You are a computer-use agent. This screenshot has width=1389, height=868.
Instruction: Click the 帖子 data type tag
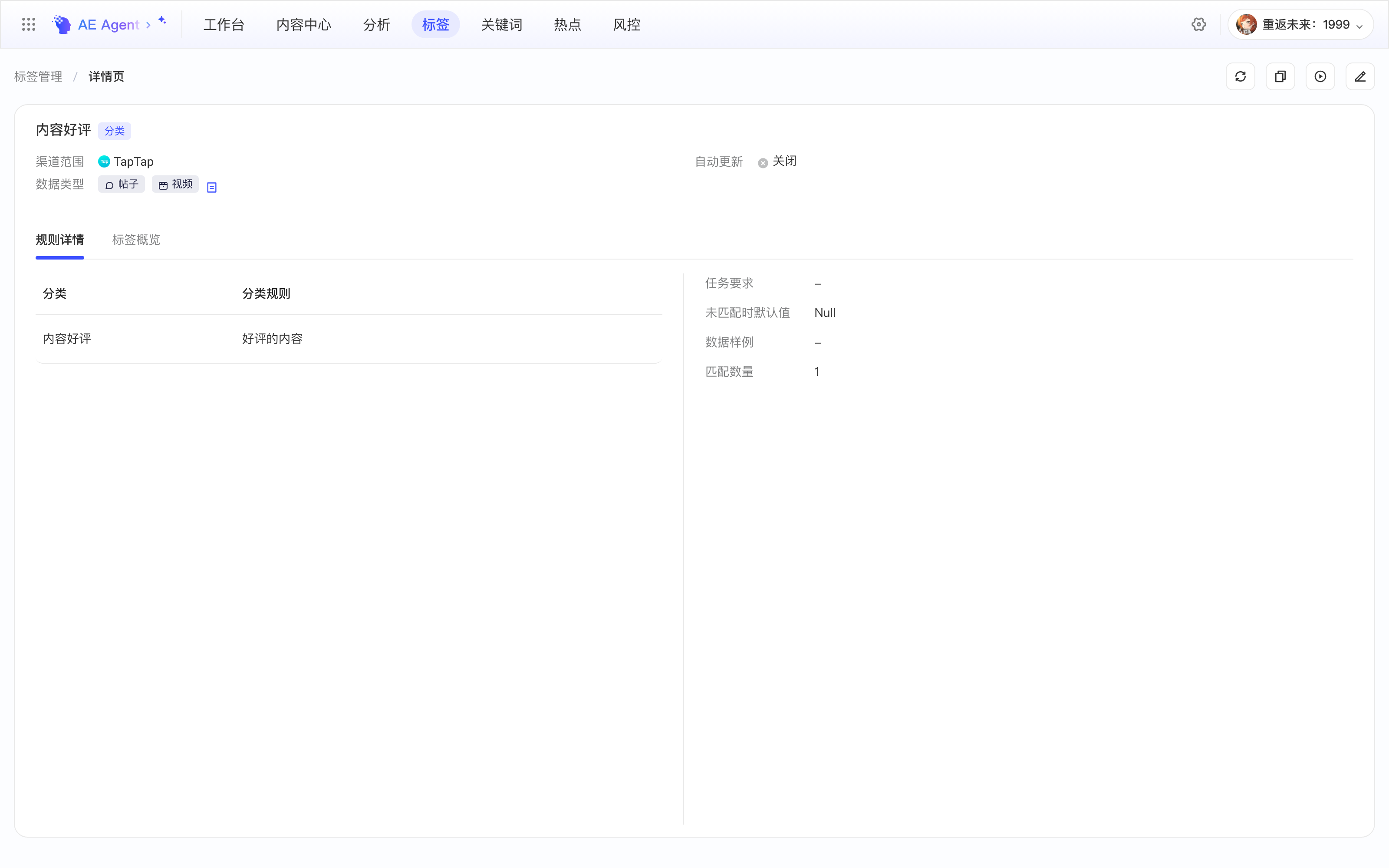click(122, 184)
